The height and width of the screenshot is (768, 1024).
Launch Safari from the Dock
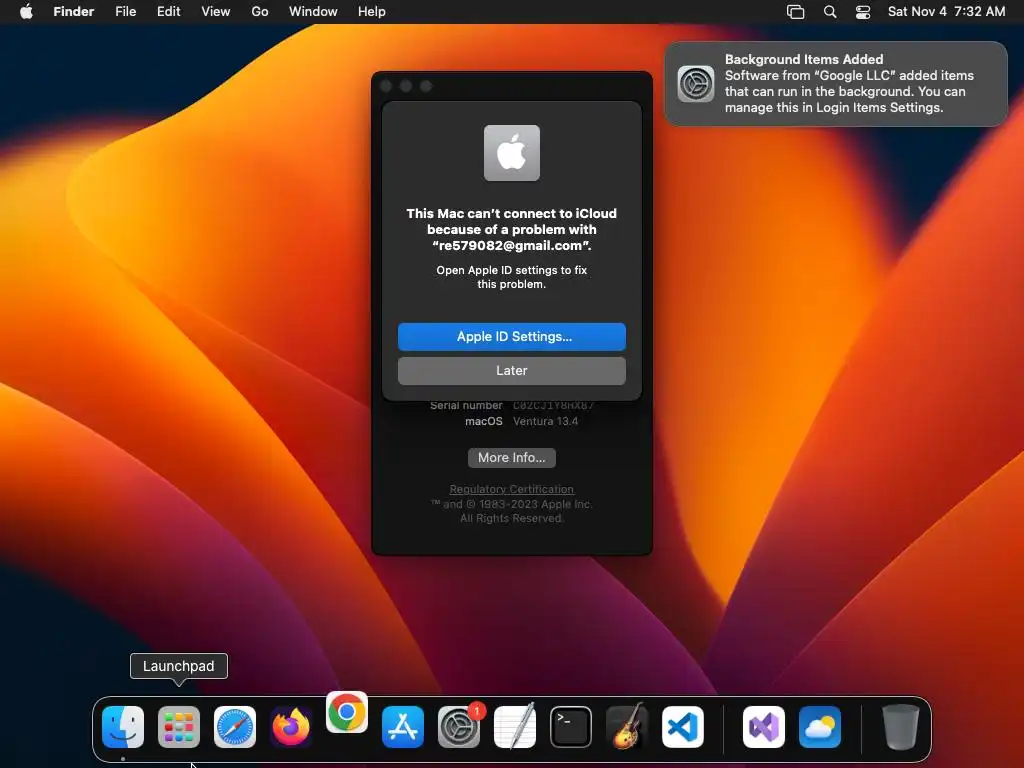(234, 726)
